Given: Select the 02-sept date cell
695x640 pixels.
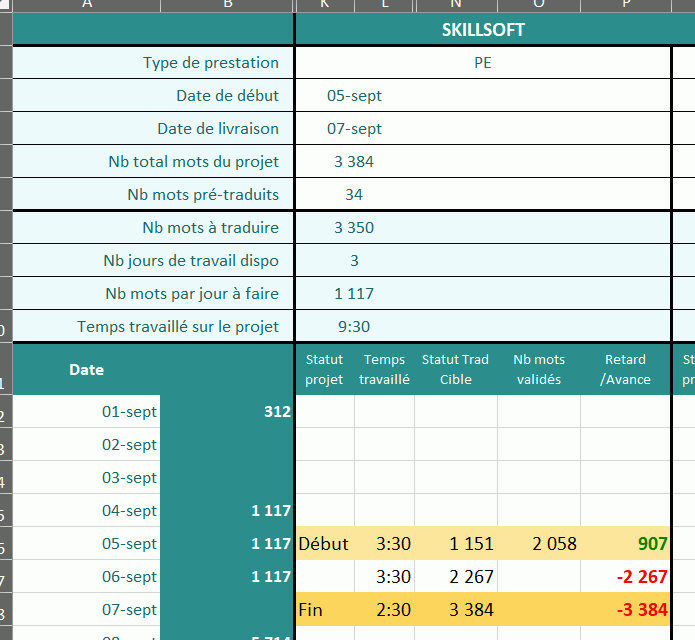Looking at the screenshot, I should (x=86, y=445).
